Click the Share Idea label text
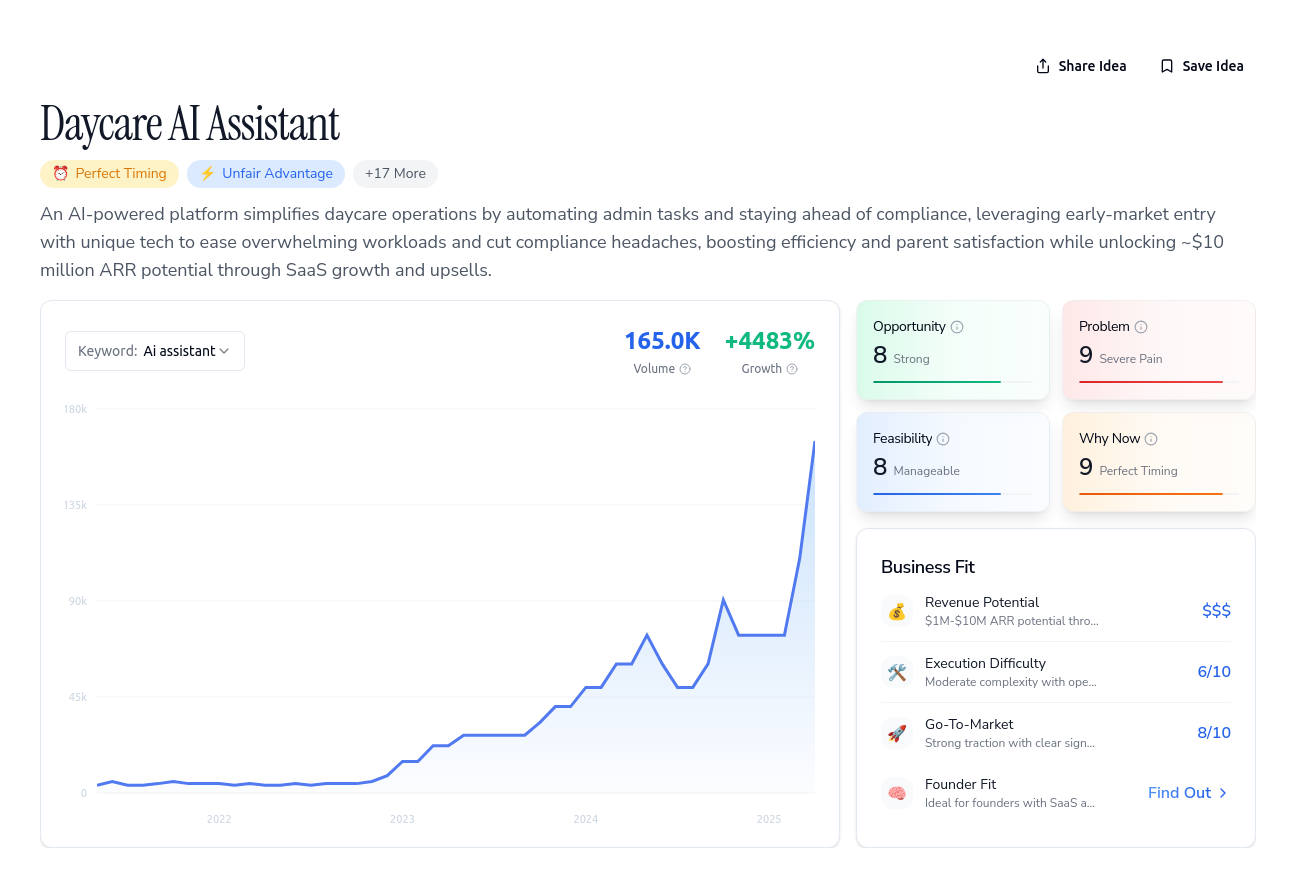The image size is (1296, 888). [x=1092, y=66]
